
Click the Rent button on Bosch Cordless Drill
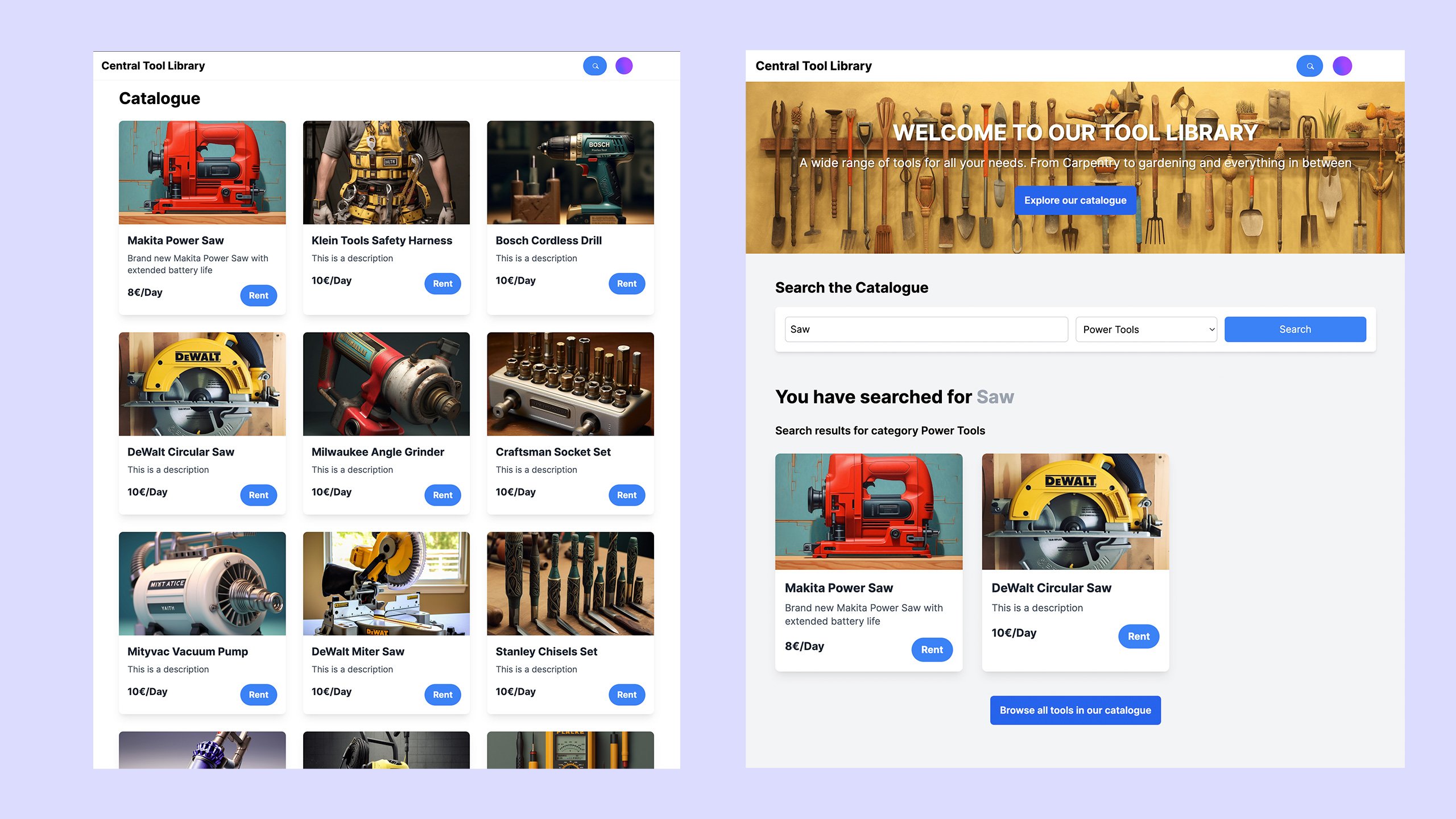pos(627,283)
